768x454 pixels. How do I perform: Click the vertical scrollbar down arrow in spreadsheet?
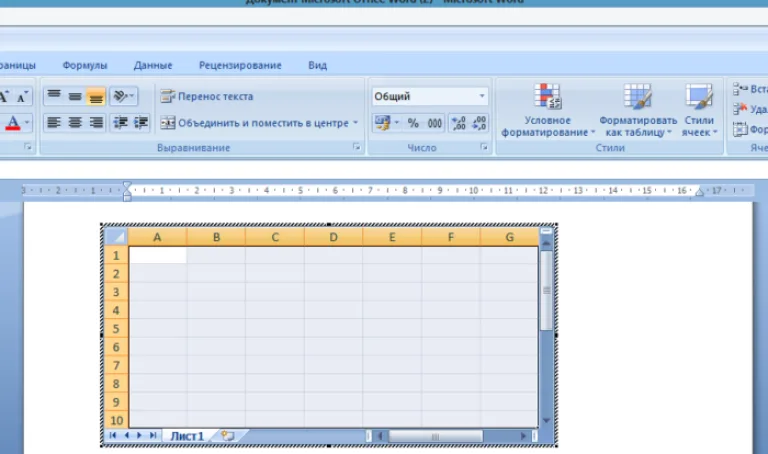tap(547, 421)
